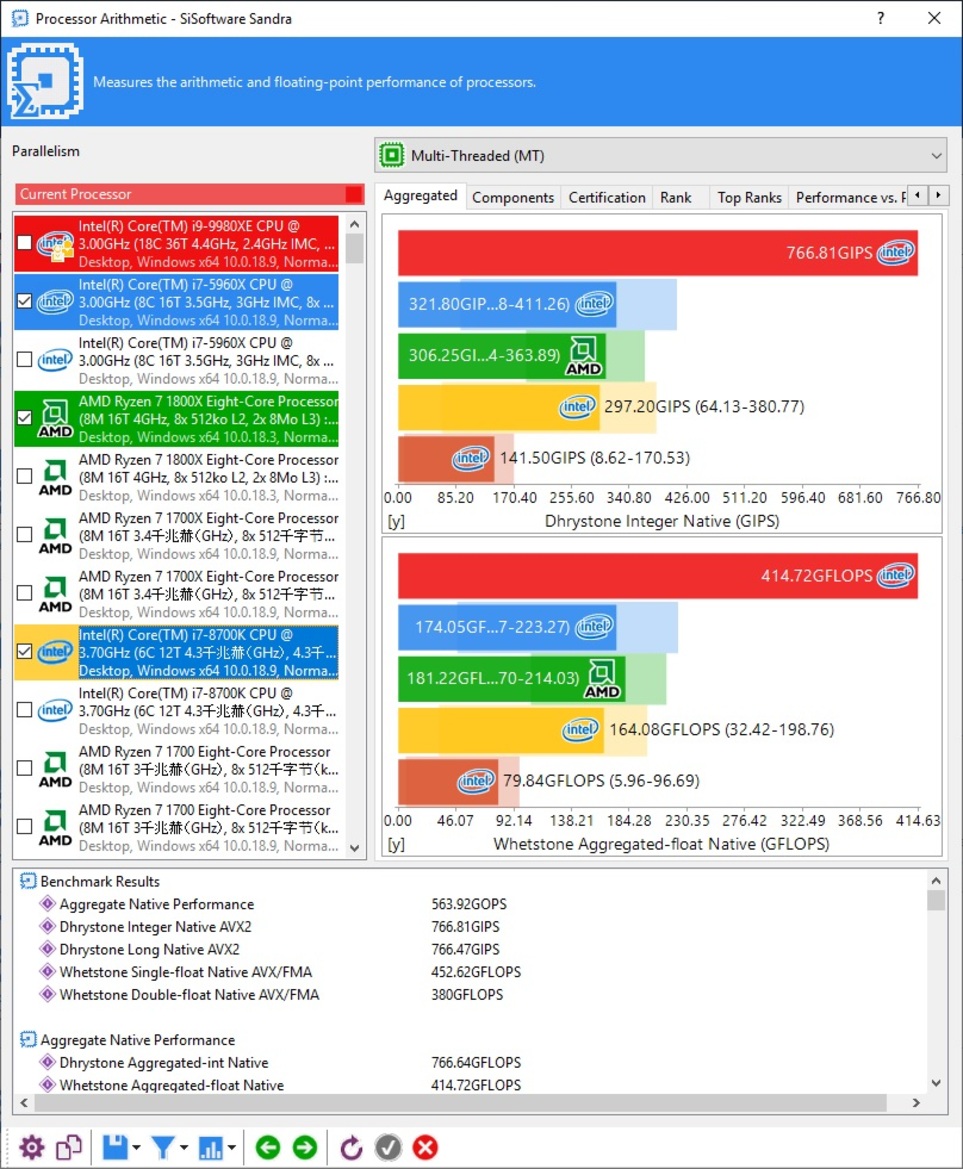Click the AMD logo on the 181.22GFL bar
The width and height of the screenshot is (963, 1169).
pos(602,678)
